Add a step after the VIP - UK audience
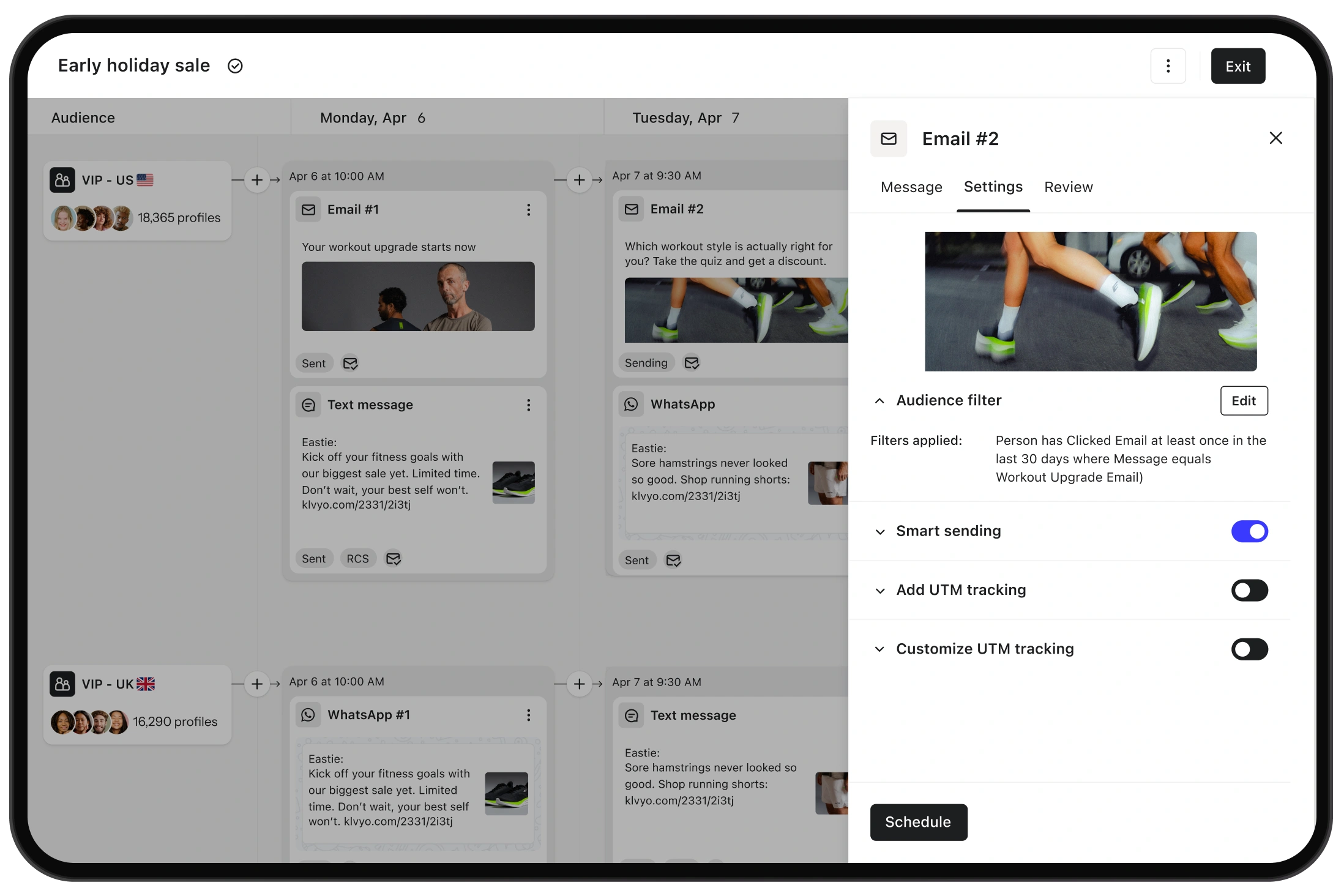The width and height of the screenshot is (1344, 896). pyautogui.click(x=257, y=684)
